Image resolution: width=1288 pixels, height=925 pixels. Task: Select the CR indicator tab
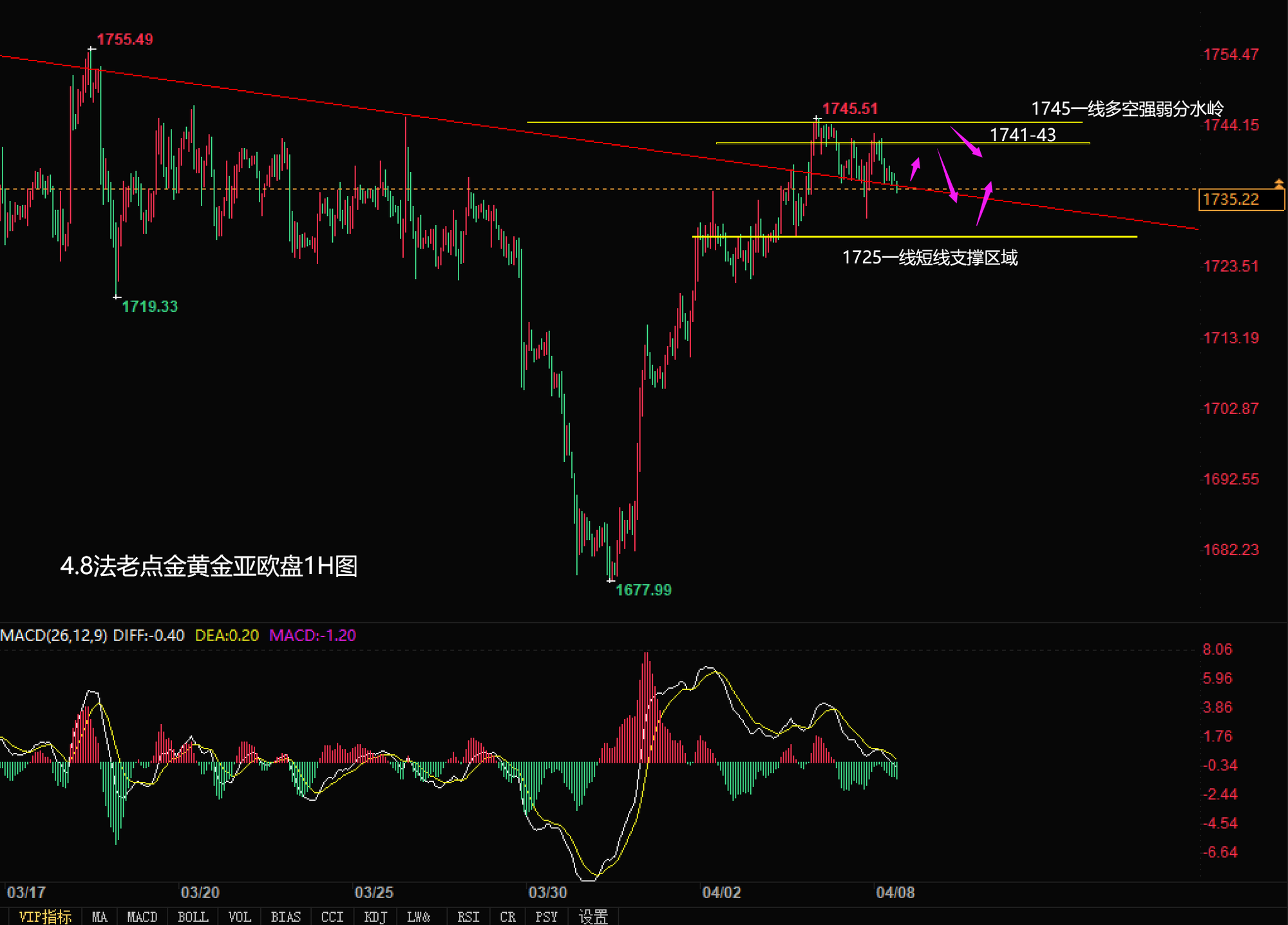[507, 917]
